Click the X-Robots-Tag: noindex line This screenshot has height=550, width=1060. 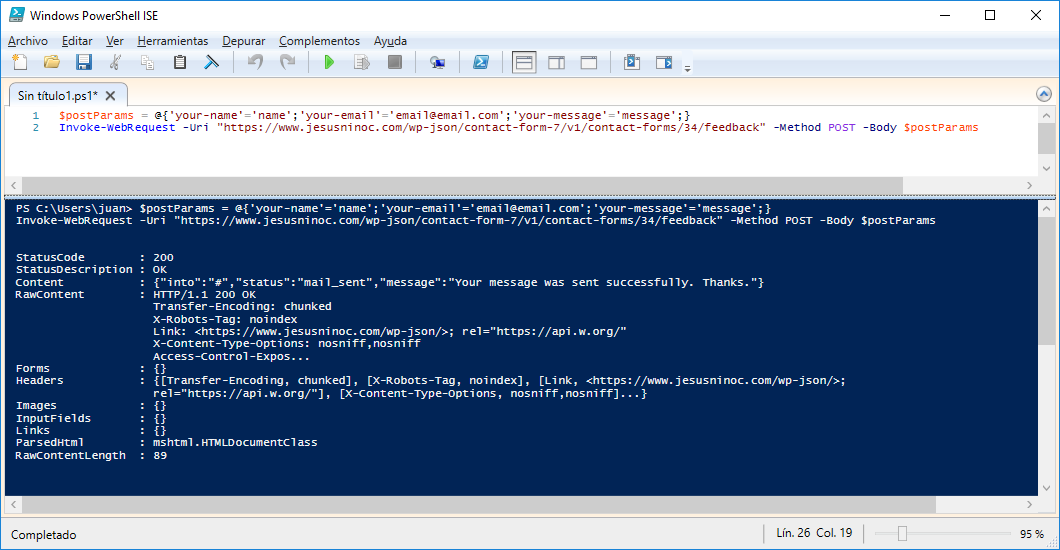[225, 319]
